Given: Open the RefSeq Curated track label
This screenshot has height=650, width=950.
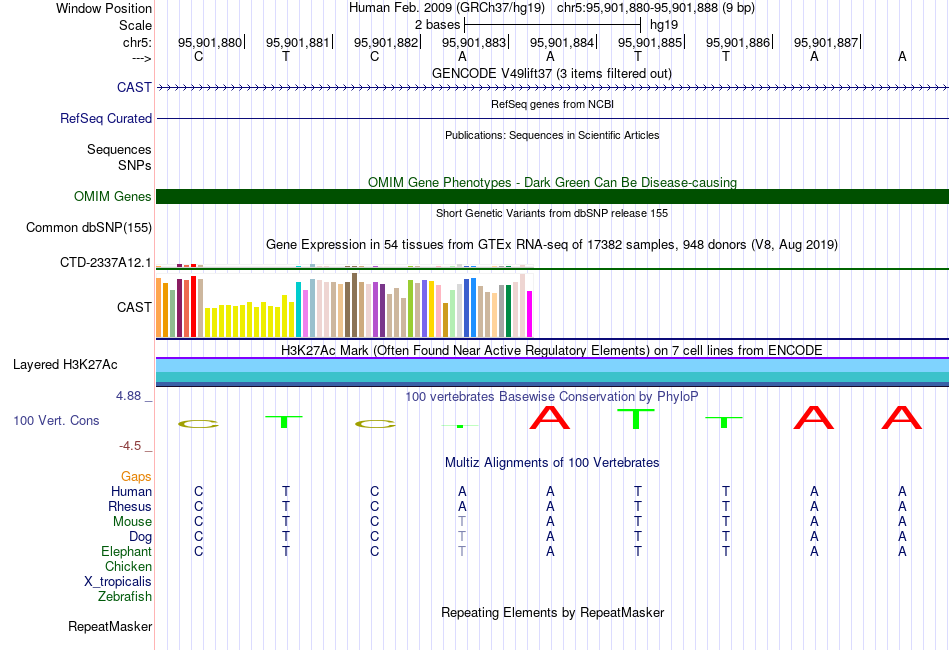Looking at the screenshot, I should [x=105, y=118].
